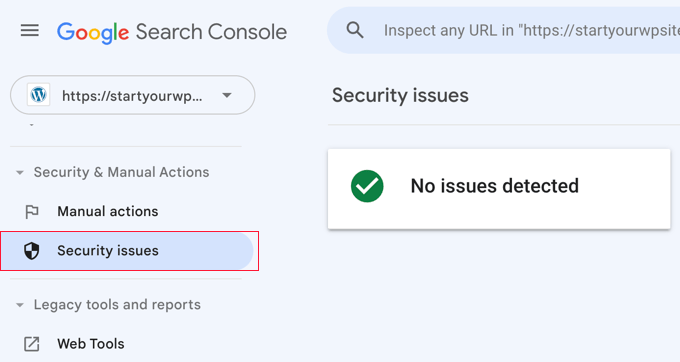680x362 pixels.
Task: Click the WordPress property icon
Action: click(x=39, y=95)
